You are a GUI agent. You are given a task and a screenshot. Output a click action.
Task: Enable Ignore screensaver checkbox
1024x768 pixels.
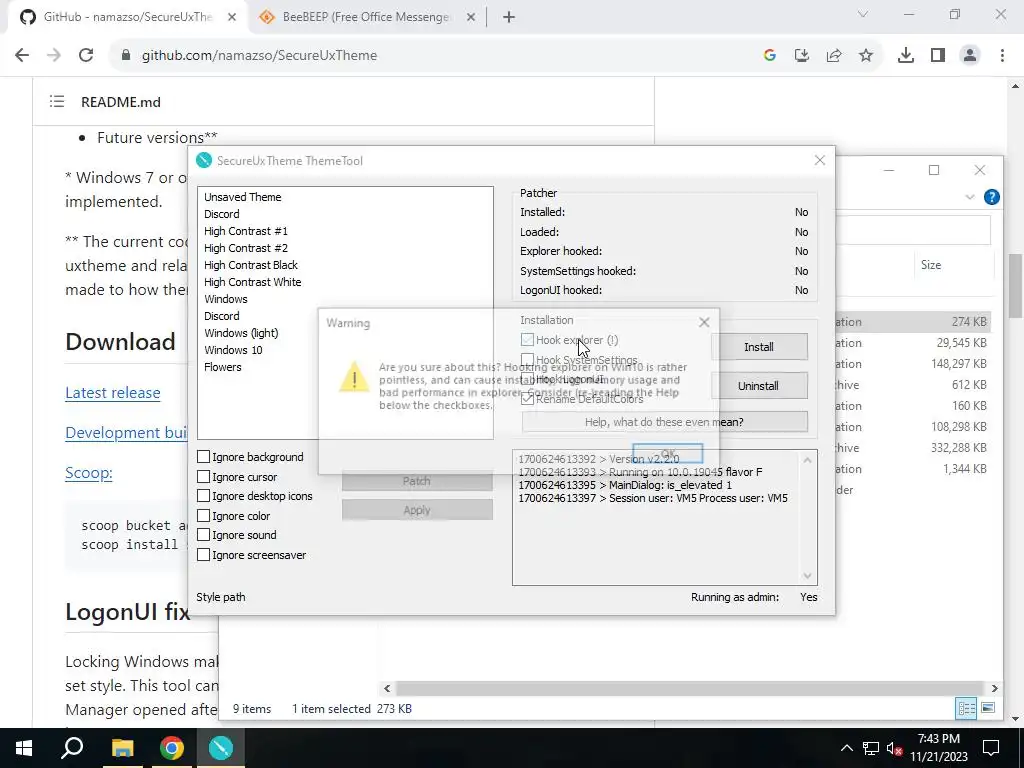(203, 554)
